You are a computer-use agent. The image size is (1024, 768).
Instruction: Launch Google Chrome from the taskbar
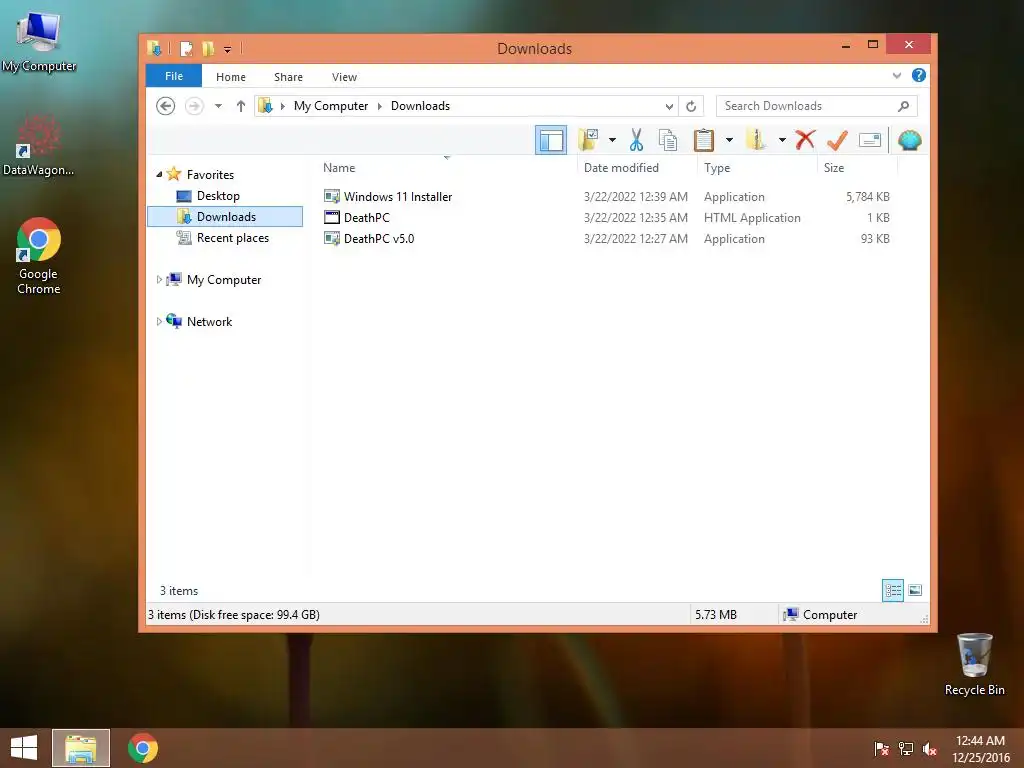pyautogui.click(x=142, y=748)
